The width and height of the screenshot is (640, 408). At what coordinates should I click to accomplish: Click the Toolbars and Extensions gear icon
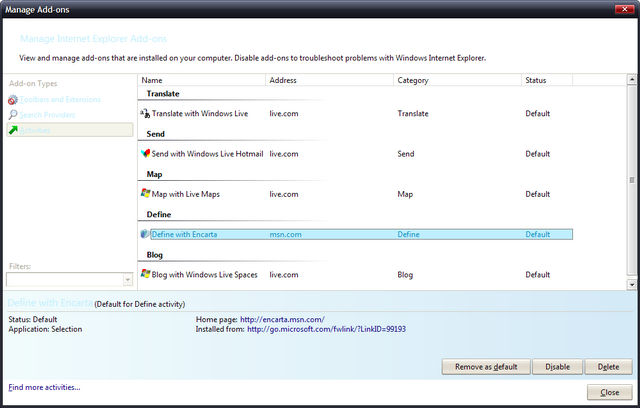pyautogui.click(x=13, y=100)
